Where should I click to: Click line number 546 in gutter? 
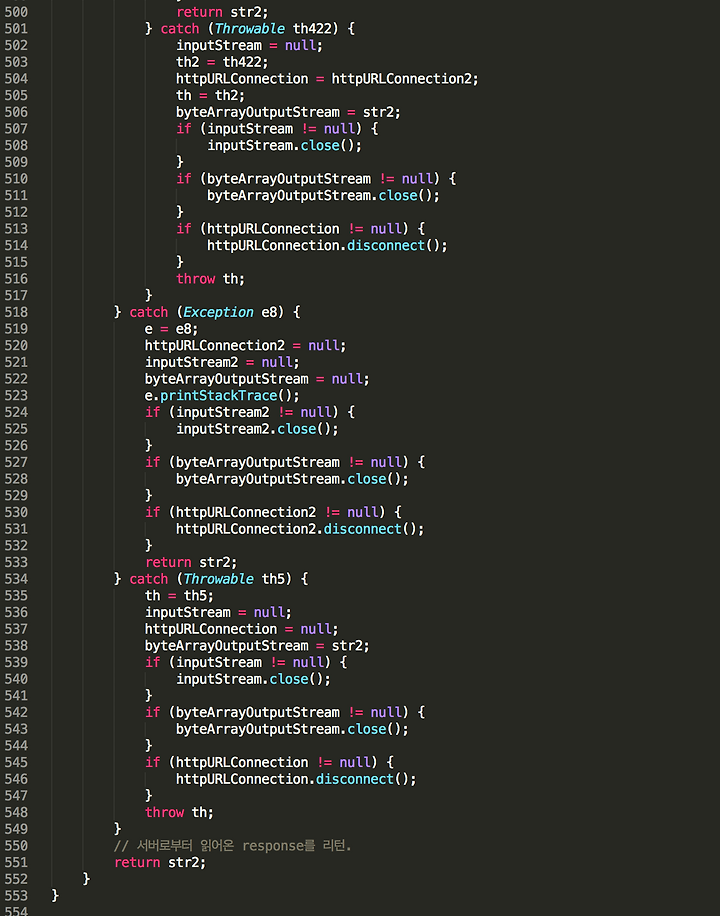click(x=16, y=779)
